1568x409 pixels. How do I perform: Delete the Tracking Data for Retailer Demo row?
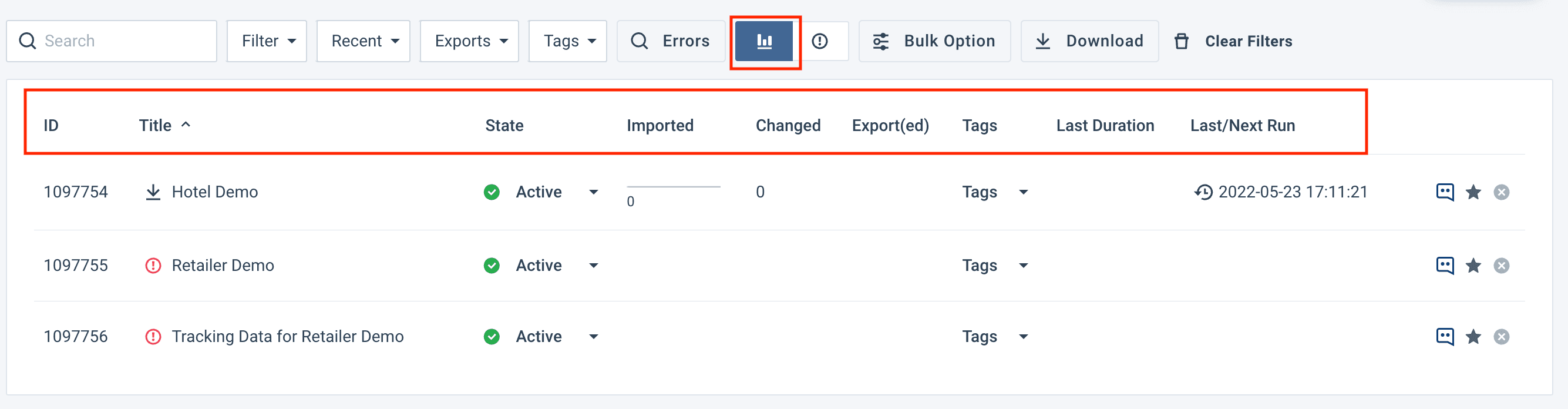[x=1501, y=337]
